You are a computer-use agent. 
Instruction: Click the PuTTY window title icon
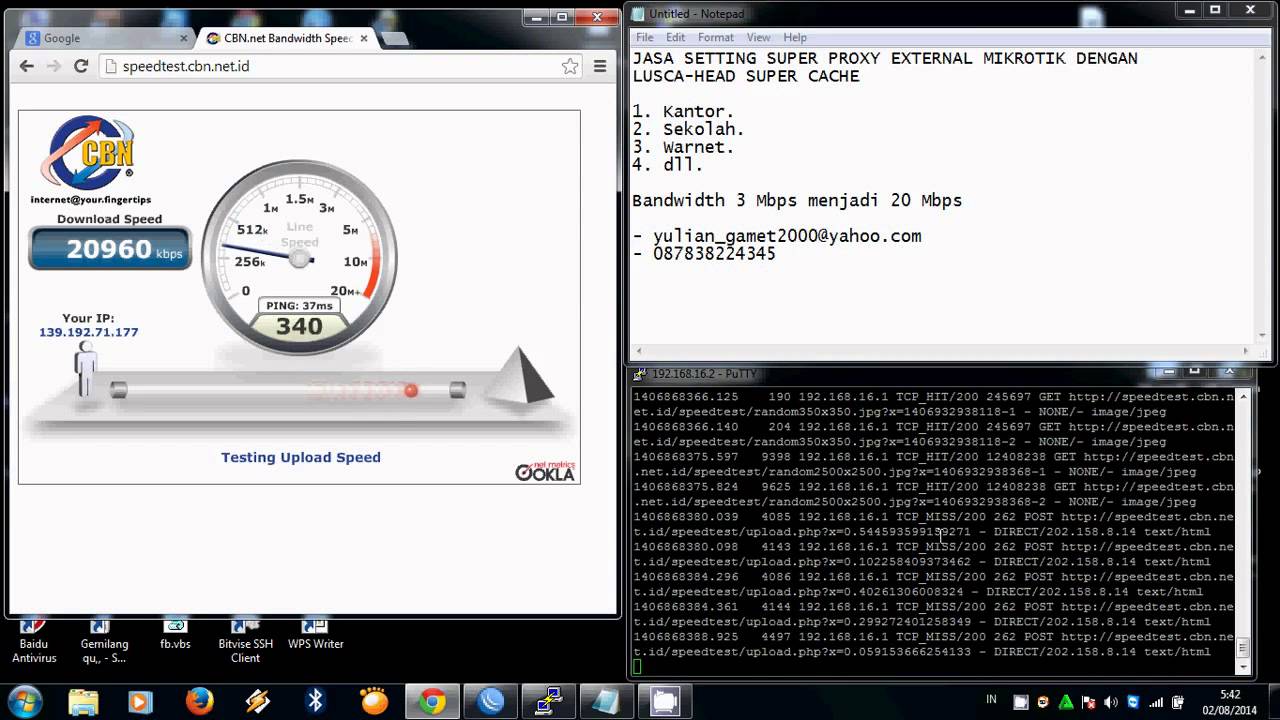[x=640, y=374]
